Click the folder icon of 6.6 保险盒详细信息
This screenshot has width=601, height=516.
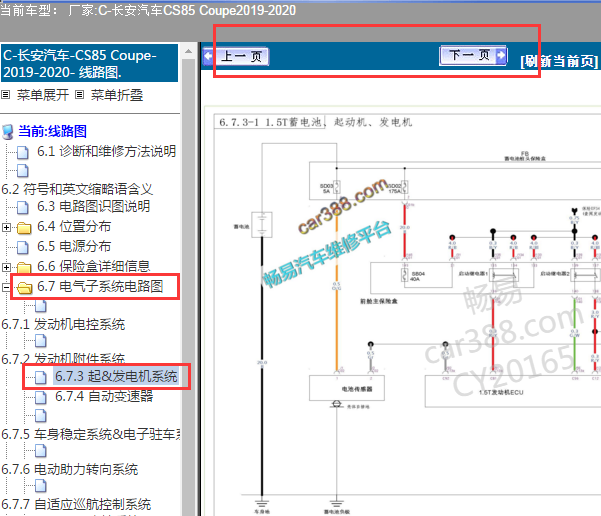coord(24,267)
